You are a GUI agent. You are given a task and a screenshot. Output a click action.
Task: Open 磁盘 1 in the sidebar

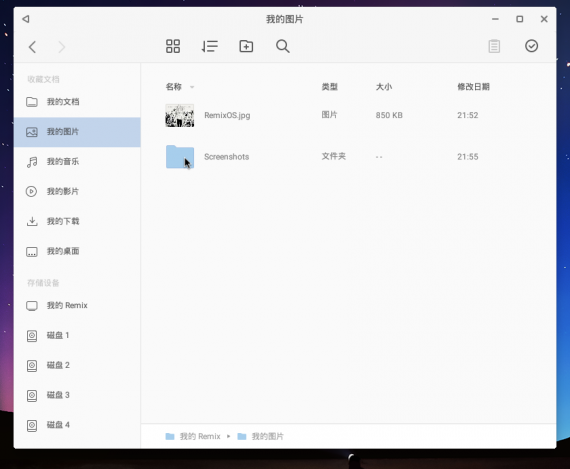tap(77, 335)
